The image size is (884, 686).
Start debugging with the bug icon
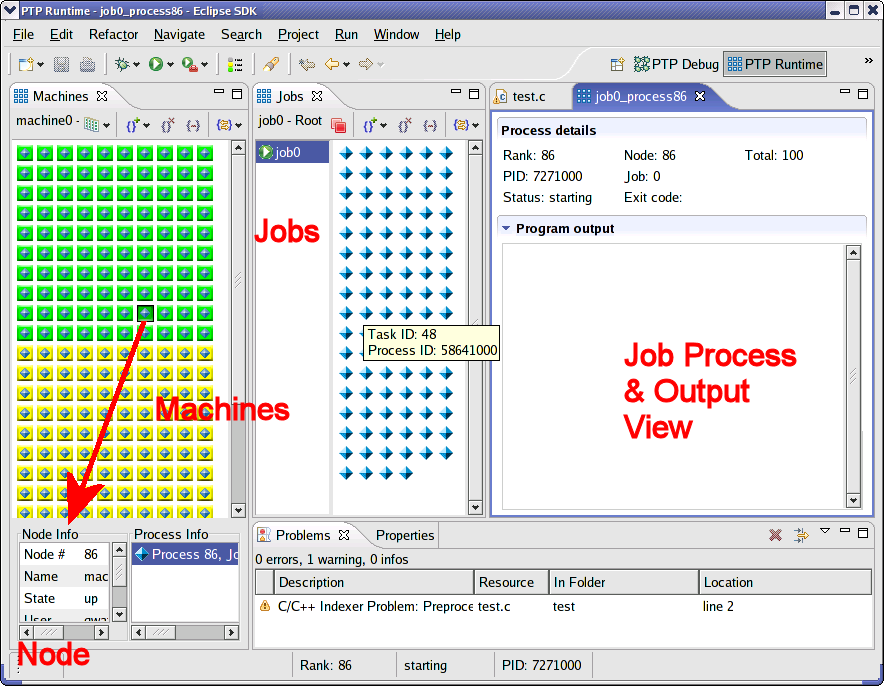point(122,64)
